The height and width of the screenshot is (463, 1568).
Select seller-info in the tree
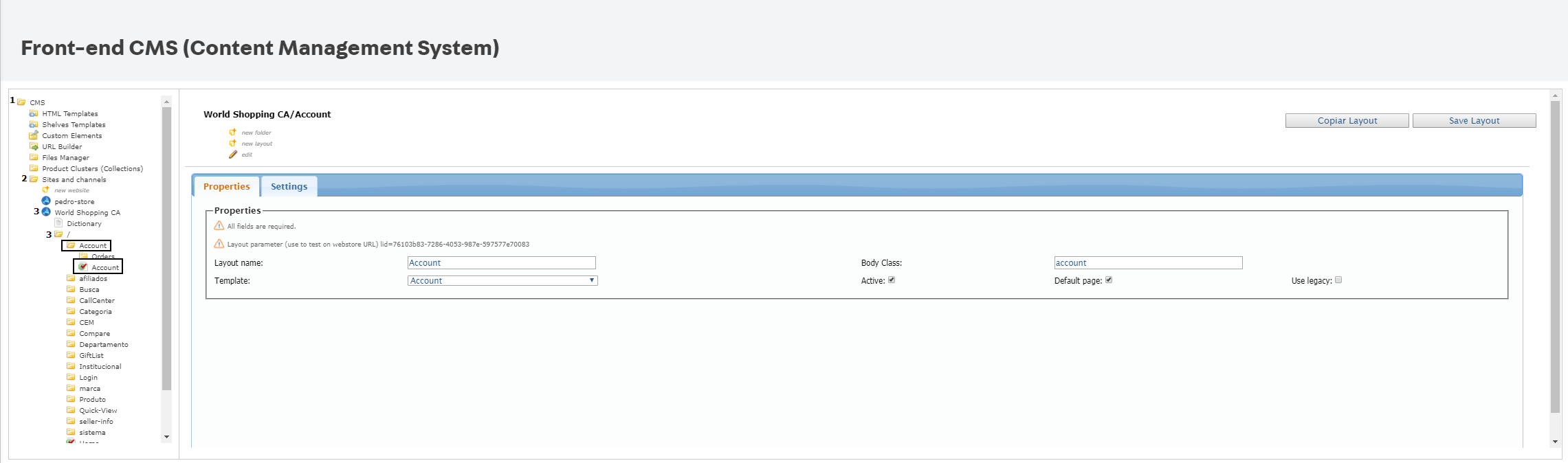(96, 421)
